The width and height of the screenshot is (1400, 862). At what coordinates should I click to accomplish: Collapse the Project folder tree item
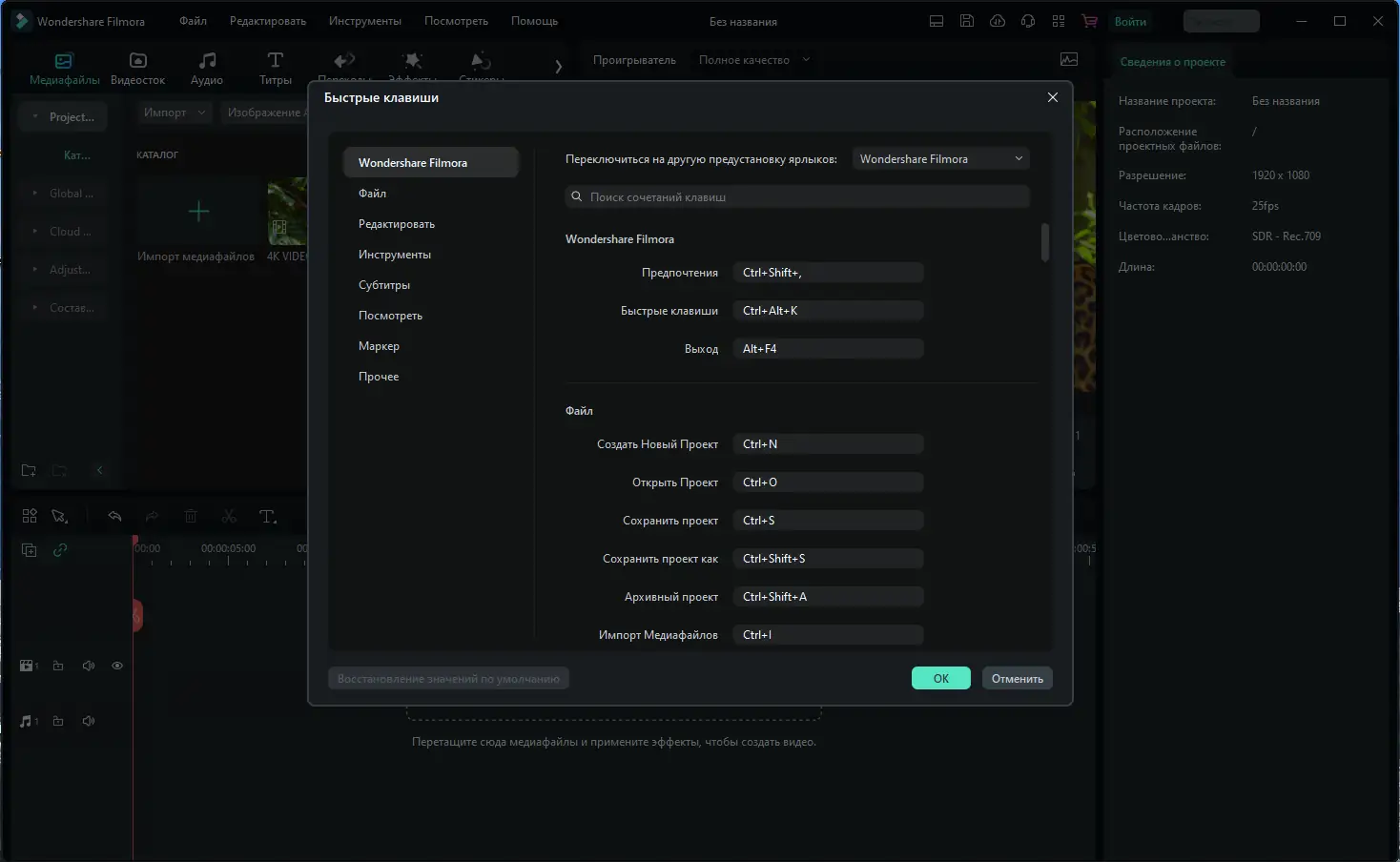[x=35, y=117]
